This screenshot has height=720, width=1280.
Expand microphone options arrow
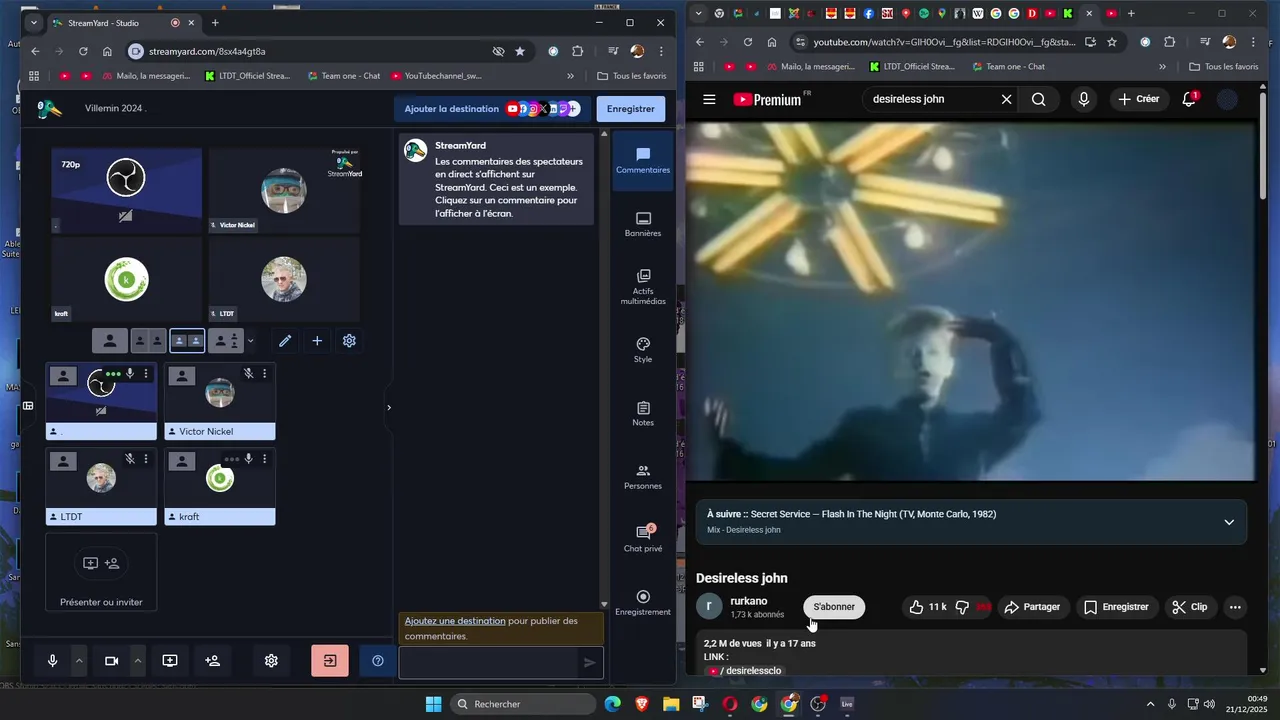79,661
